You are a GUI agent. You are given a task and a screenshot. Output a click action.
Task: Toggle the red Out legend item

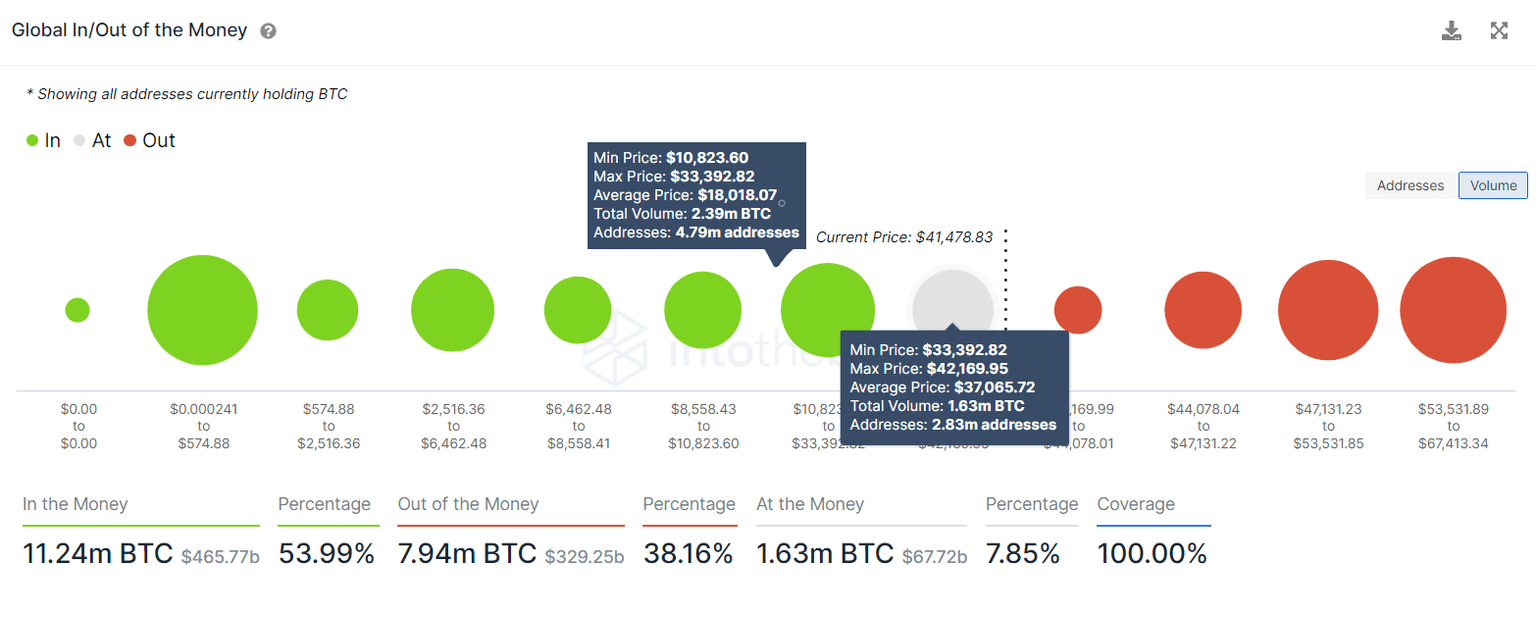[x=149, y=141]
